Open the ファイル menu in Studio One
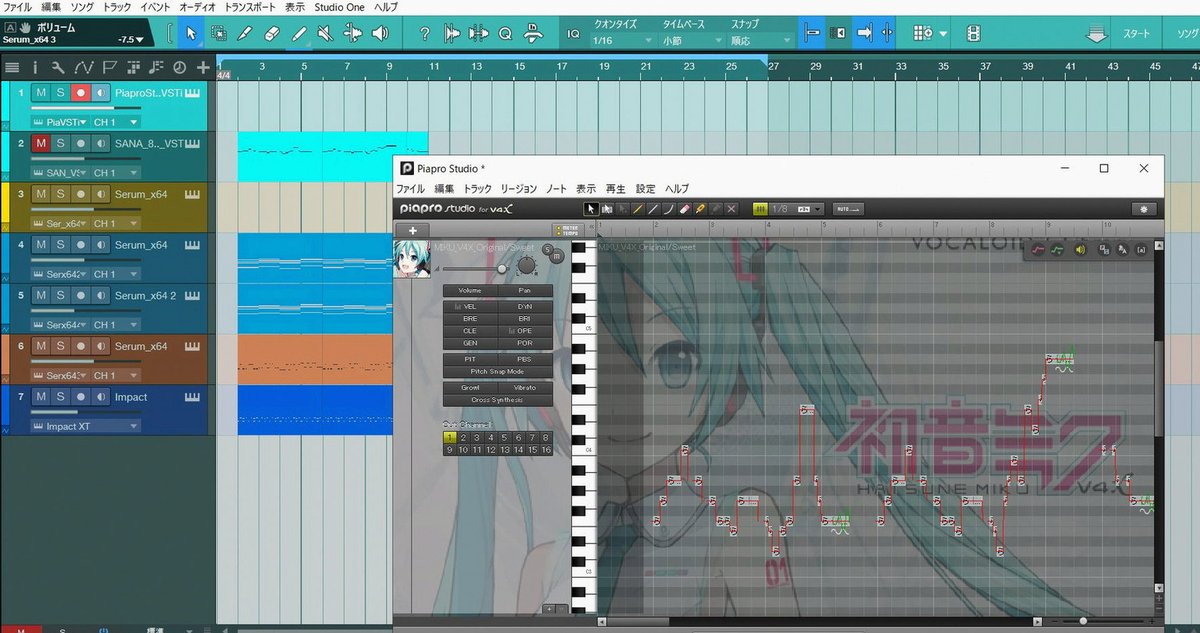Viewport: 1200px width, 633px height. [x=18, y=7]
